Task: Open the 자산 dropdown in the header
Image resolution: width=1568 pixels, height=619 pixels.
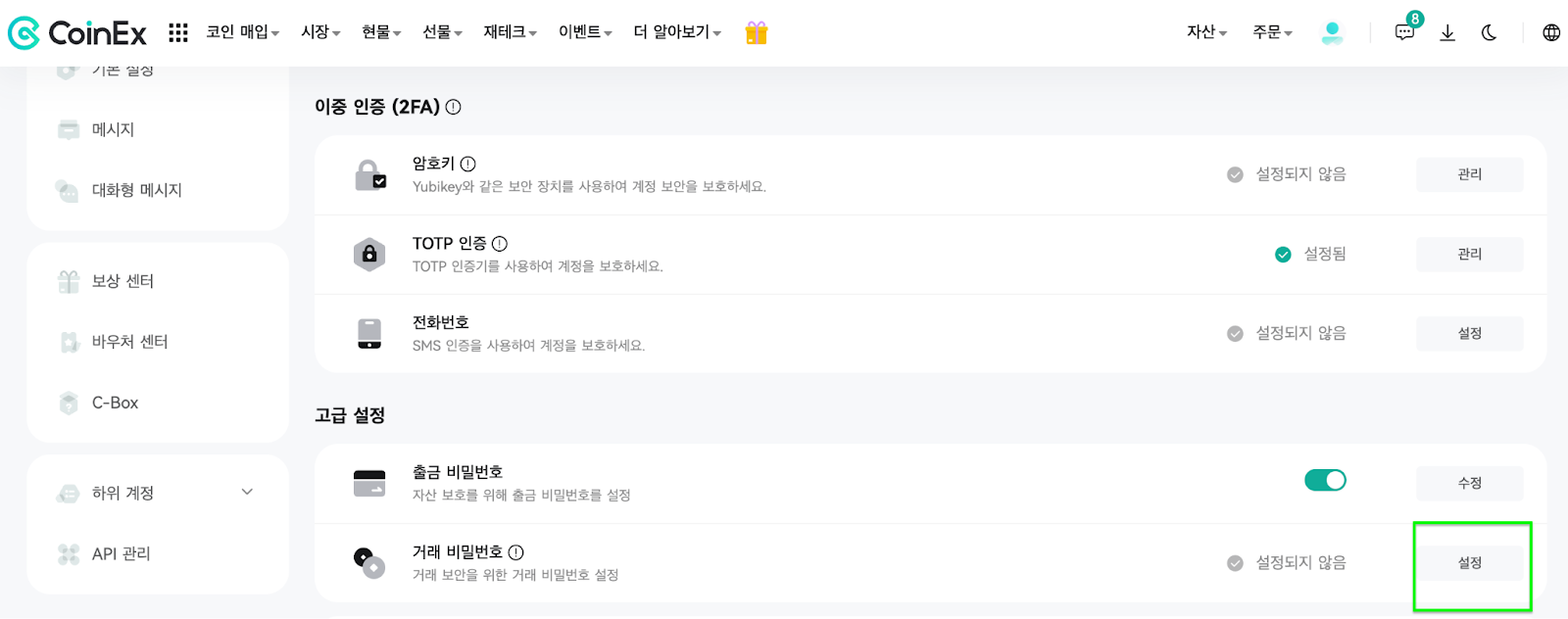Action: tap(1203, 31)
